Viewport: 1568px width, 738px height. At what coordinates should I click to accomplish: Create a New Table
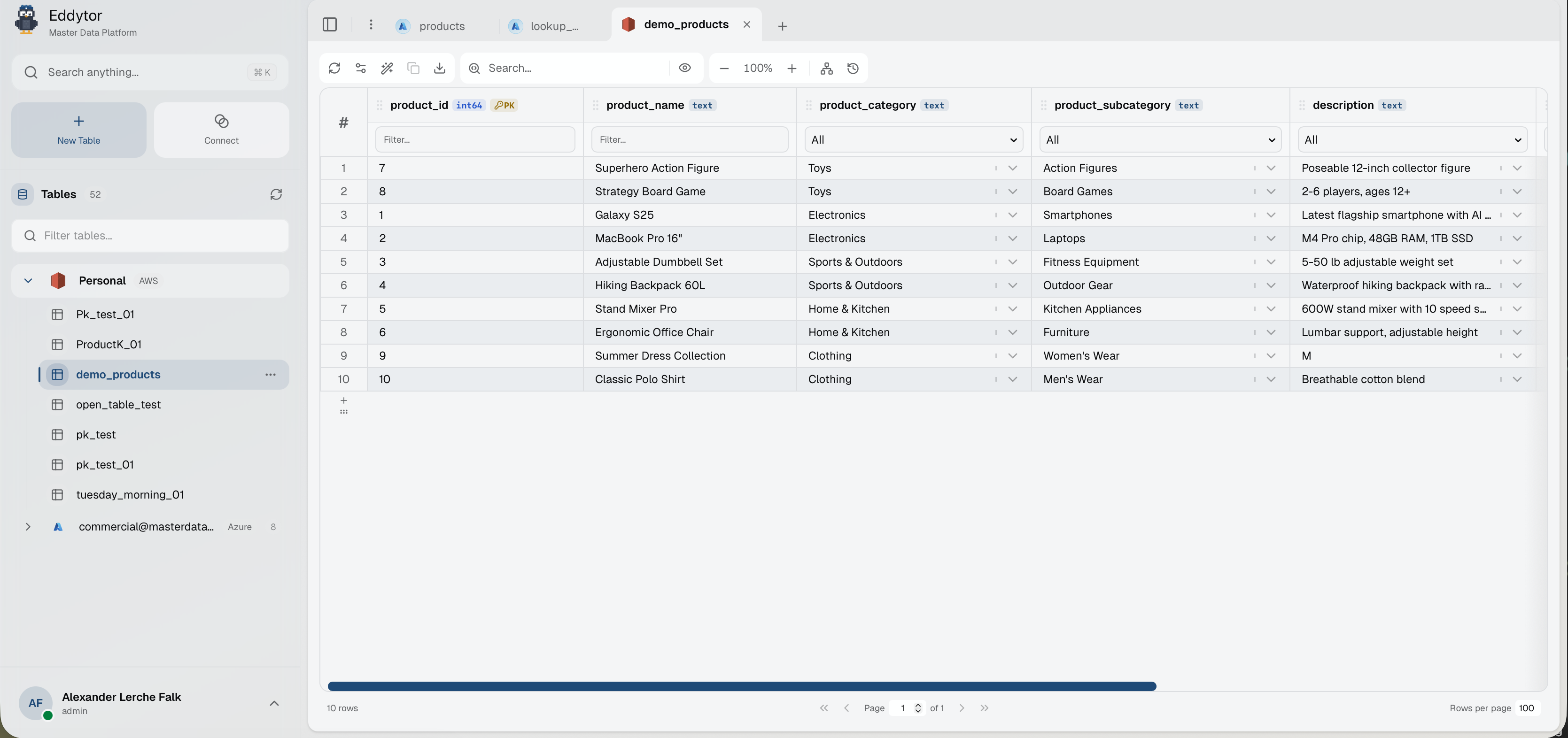pyautogui.click(x=78, y=129)
